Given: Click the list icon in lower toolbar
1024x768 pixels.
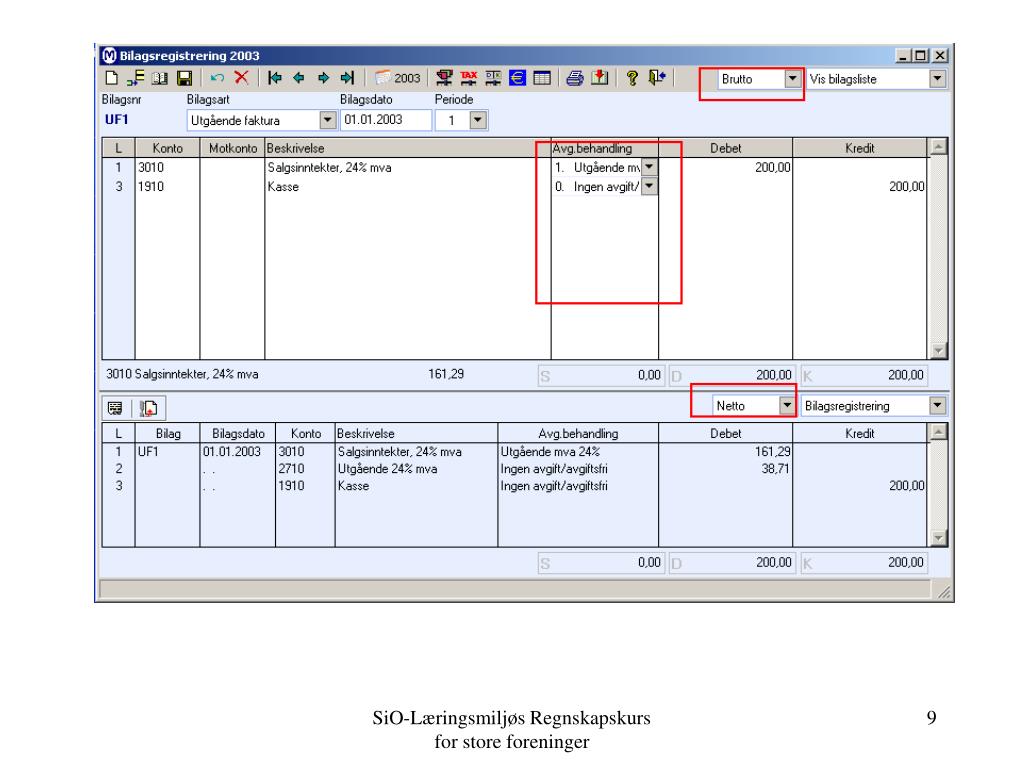Looking at the screenshot, I should click(x=115, y=408).
